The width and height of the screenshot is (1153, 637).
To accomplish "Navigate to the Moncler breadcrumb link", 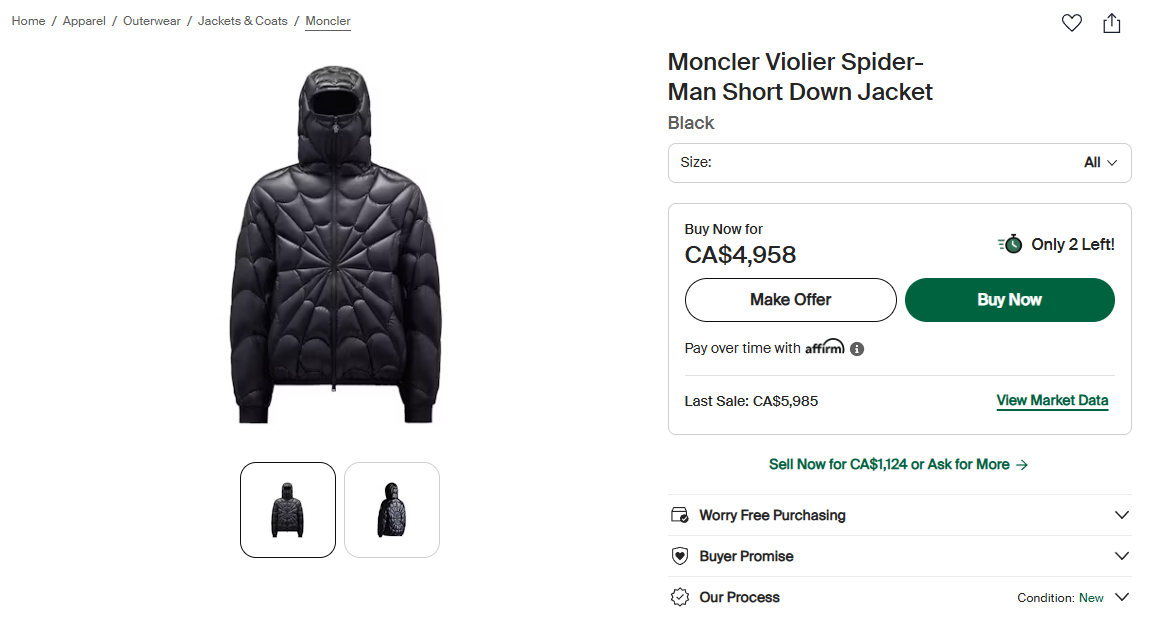I will (327, 20).
